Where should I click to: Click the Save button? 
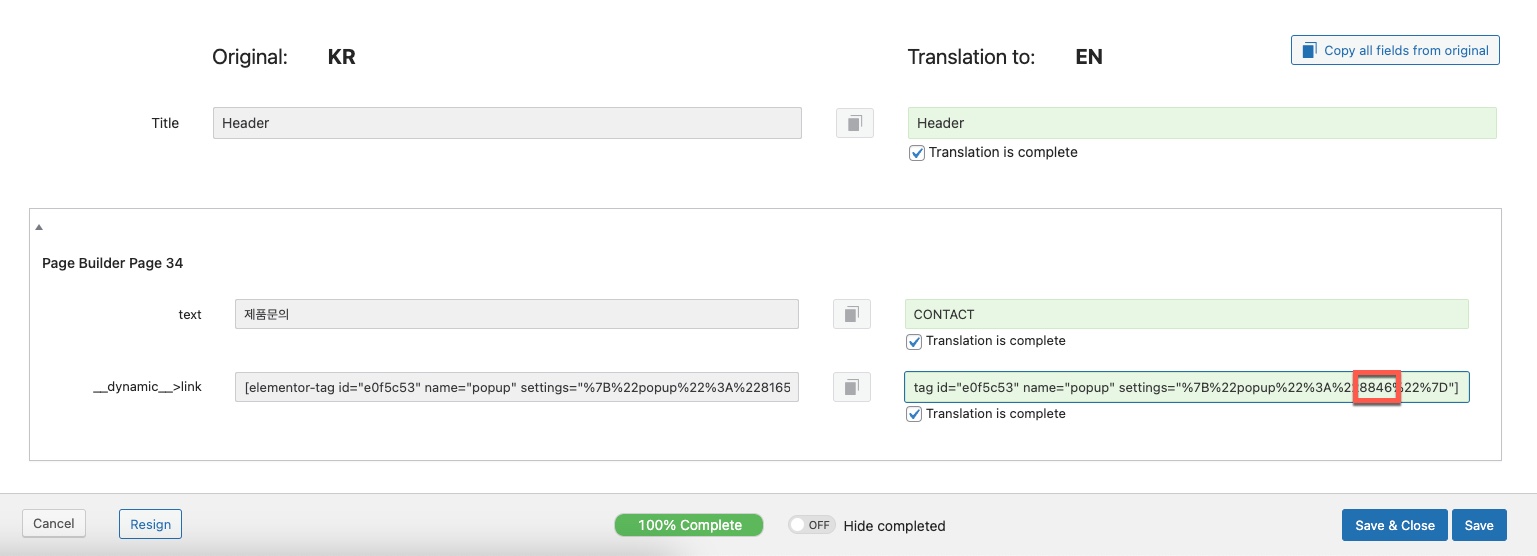coord(1479,525)
